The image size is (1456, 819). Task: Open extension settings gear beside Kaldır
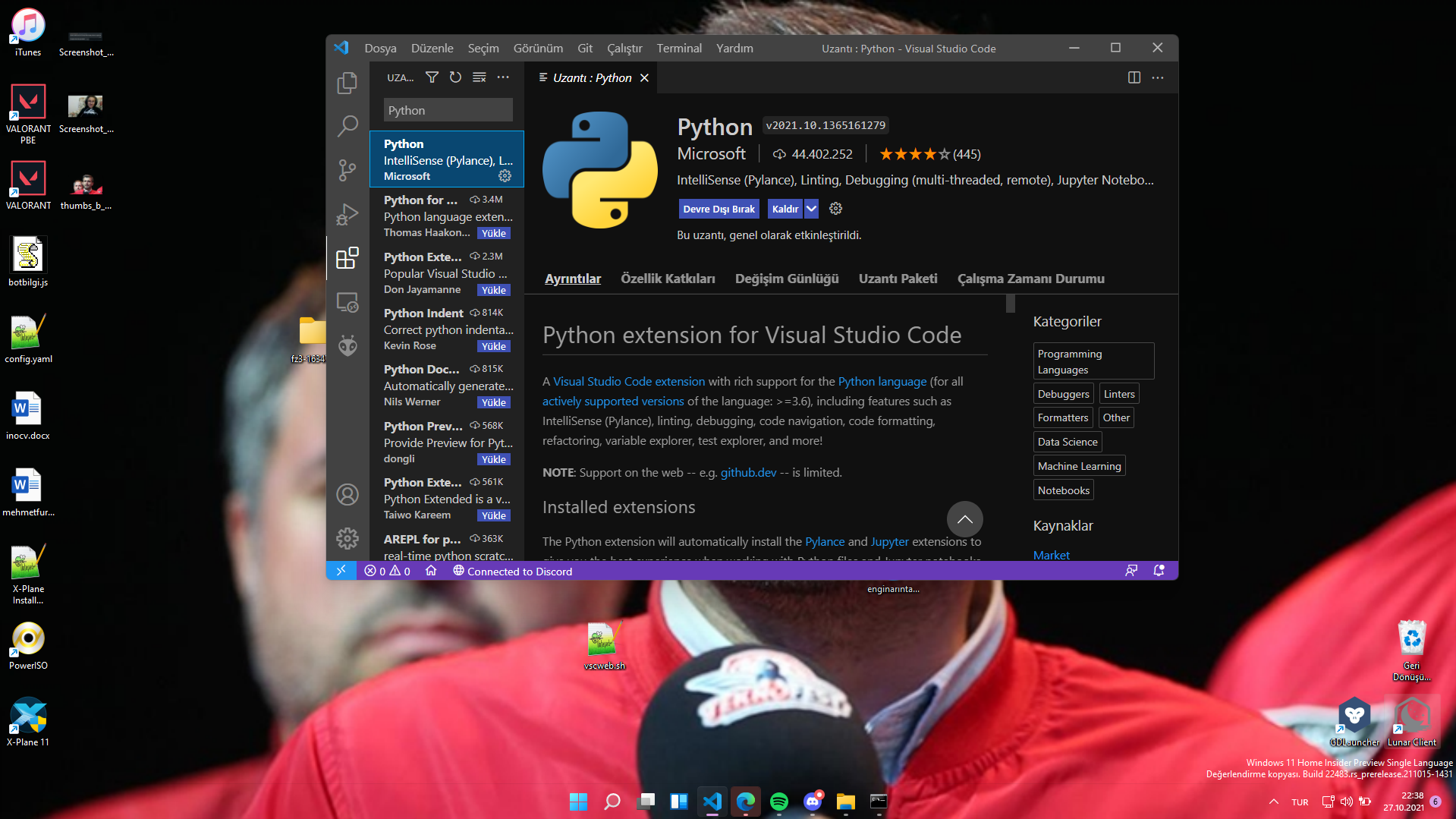click(835, 209)
